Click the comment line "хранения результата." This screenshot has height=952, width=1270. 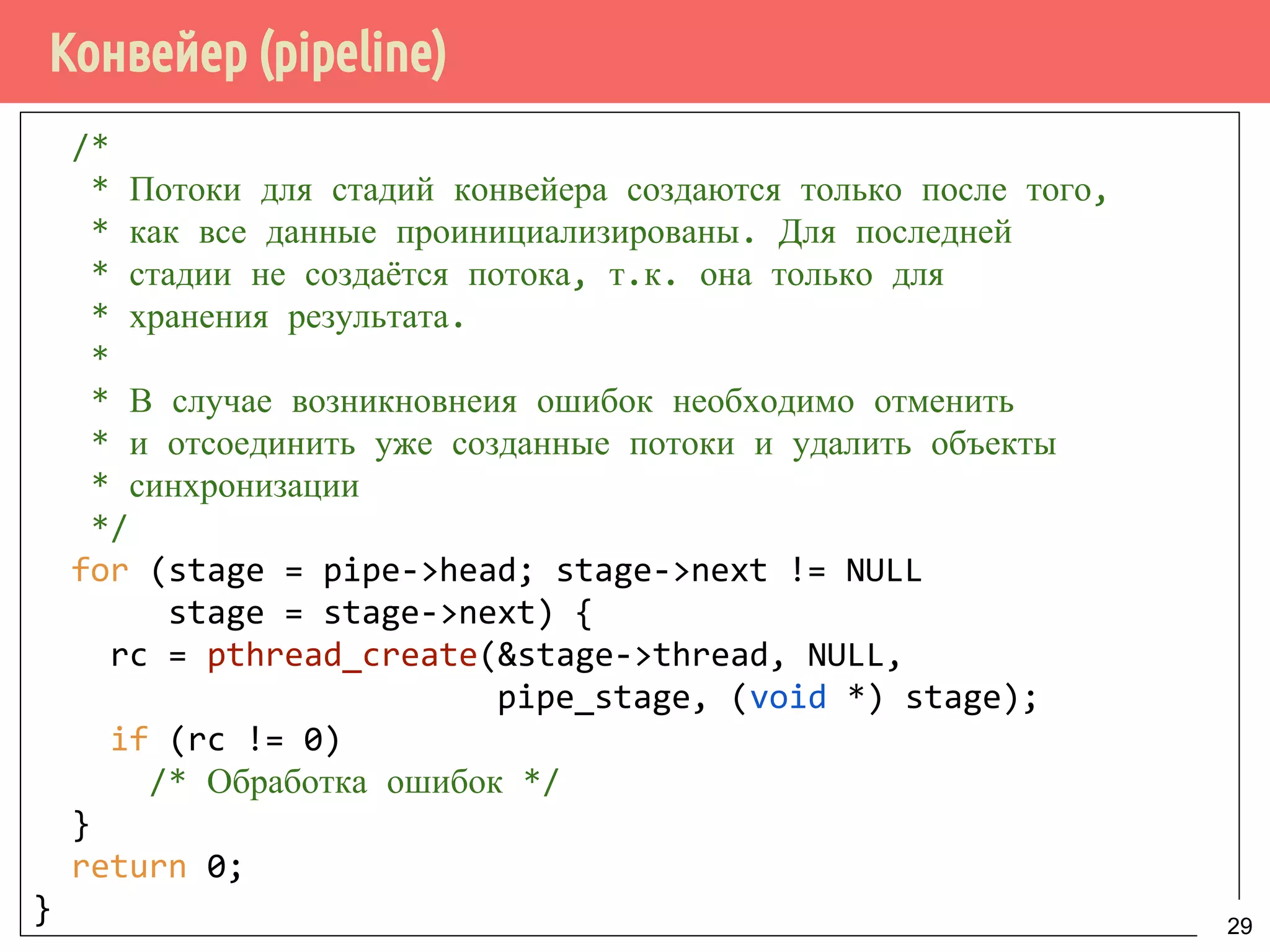click(296, 317)
